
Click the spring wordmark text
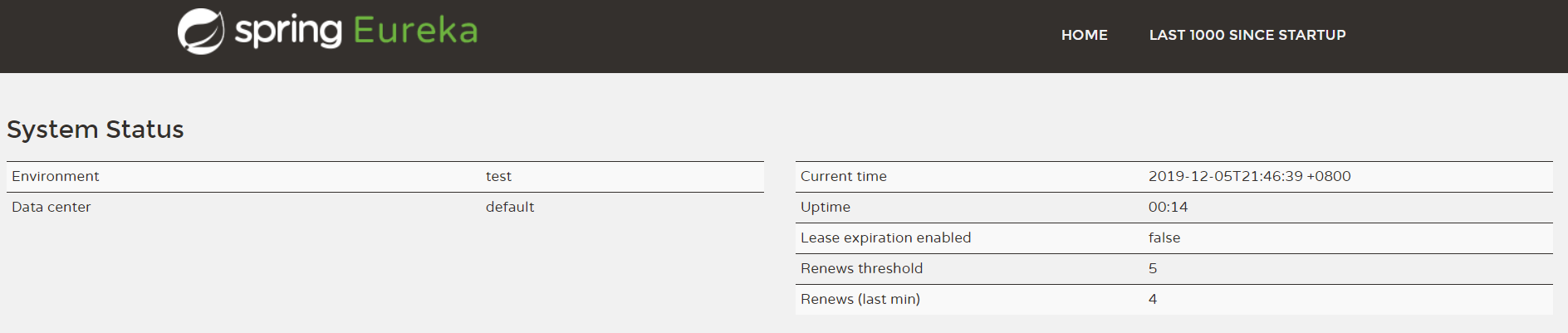(288, 32)
